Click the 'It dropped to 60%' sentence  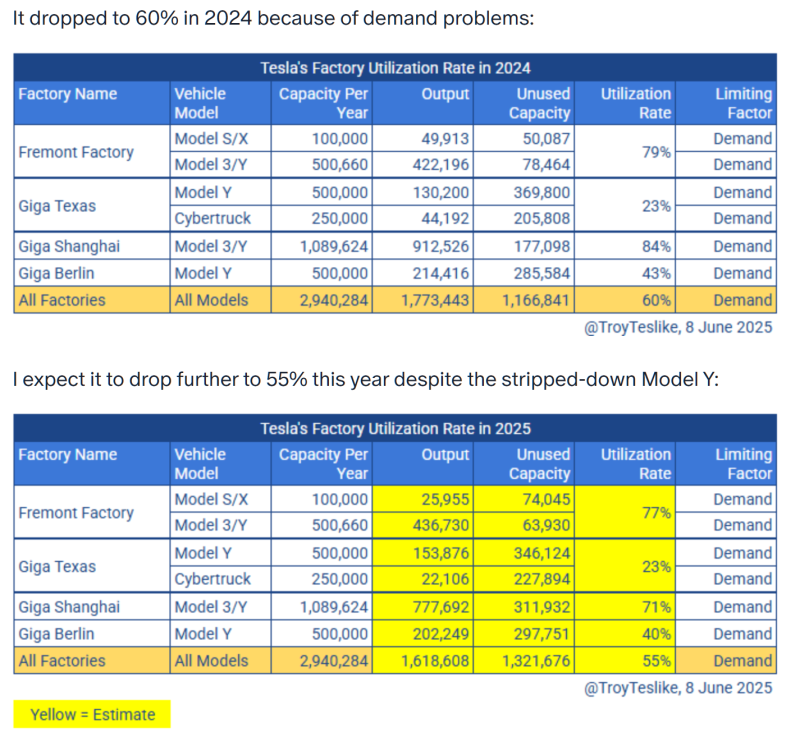pyautogui.click(x=273, y=19)
